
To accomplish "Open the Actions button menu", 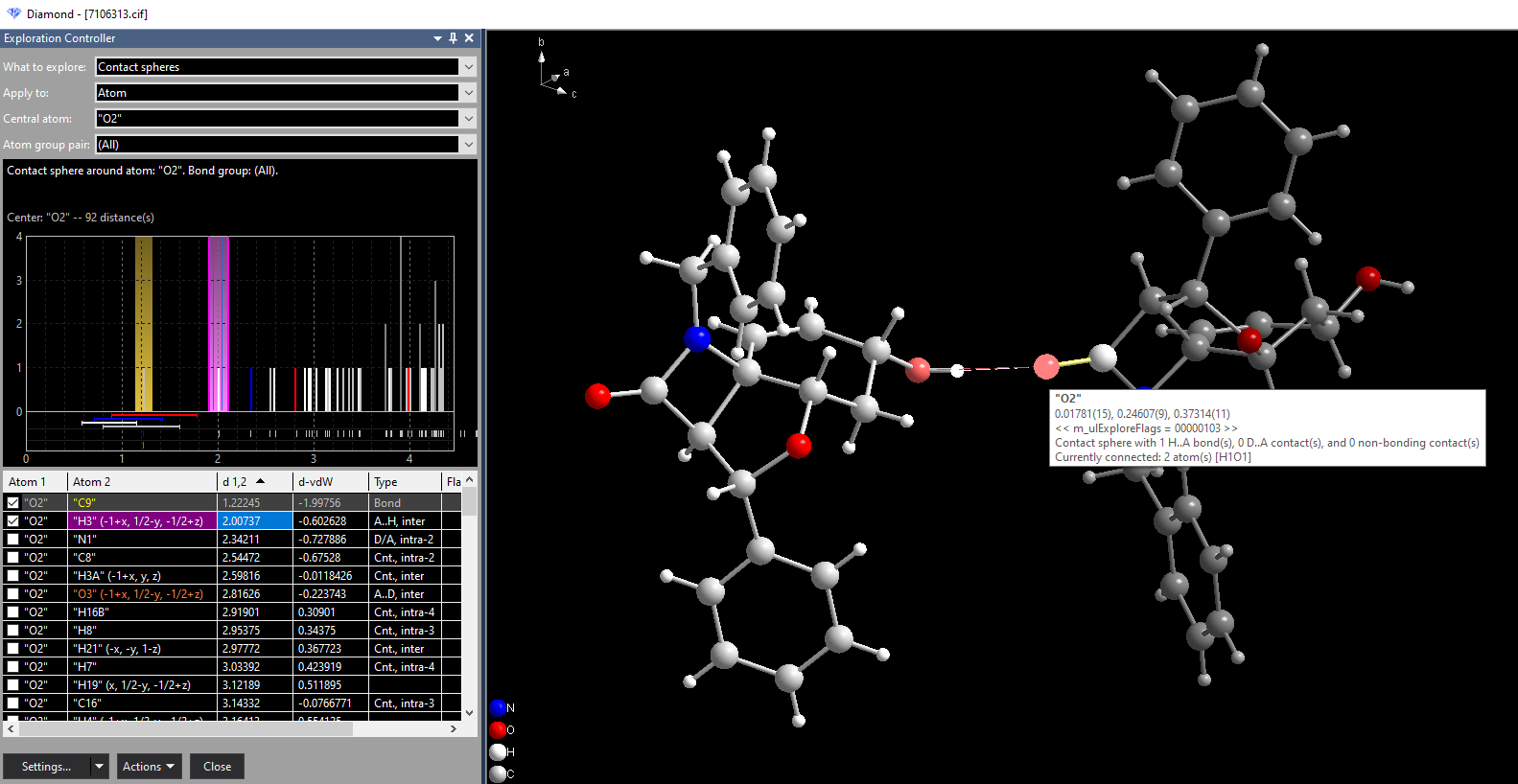I will point(149,767).
